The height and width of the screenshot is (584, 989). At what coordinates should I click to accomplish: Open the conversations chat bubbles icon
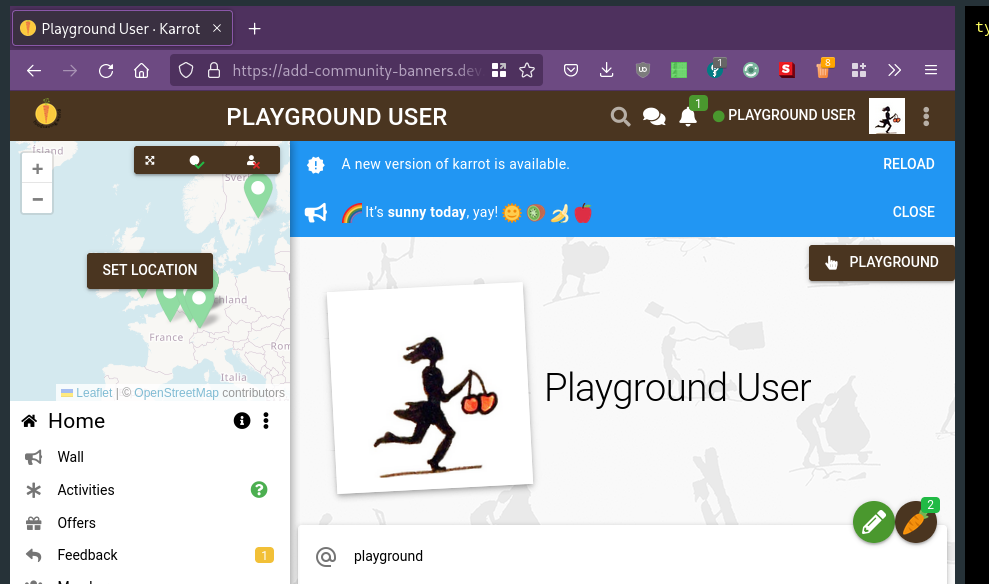(653, 117)
